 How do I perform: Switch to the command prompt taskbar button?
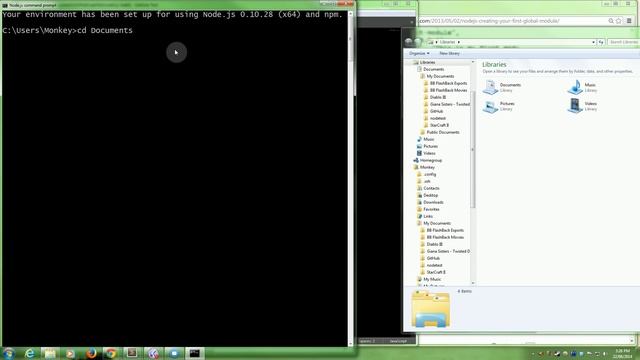point(195,353)
